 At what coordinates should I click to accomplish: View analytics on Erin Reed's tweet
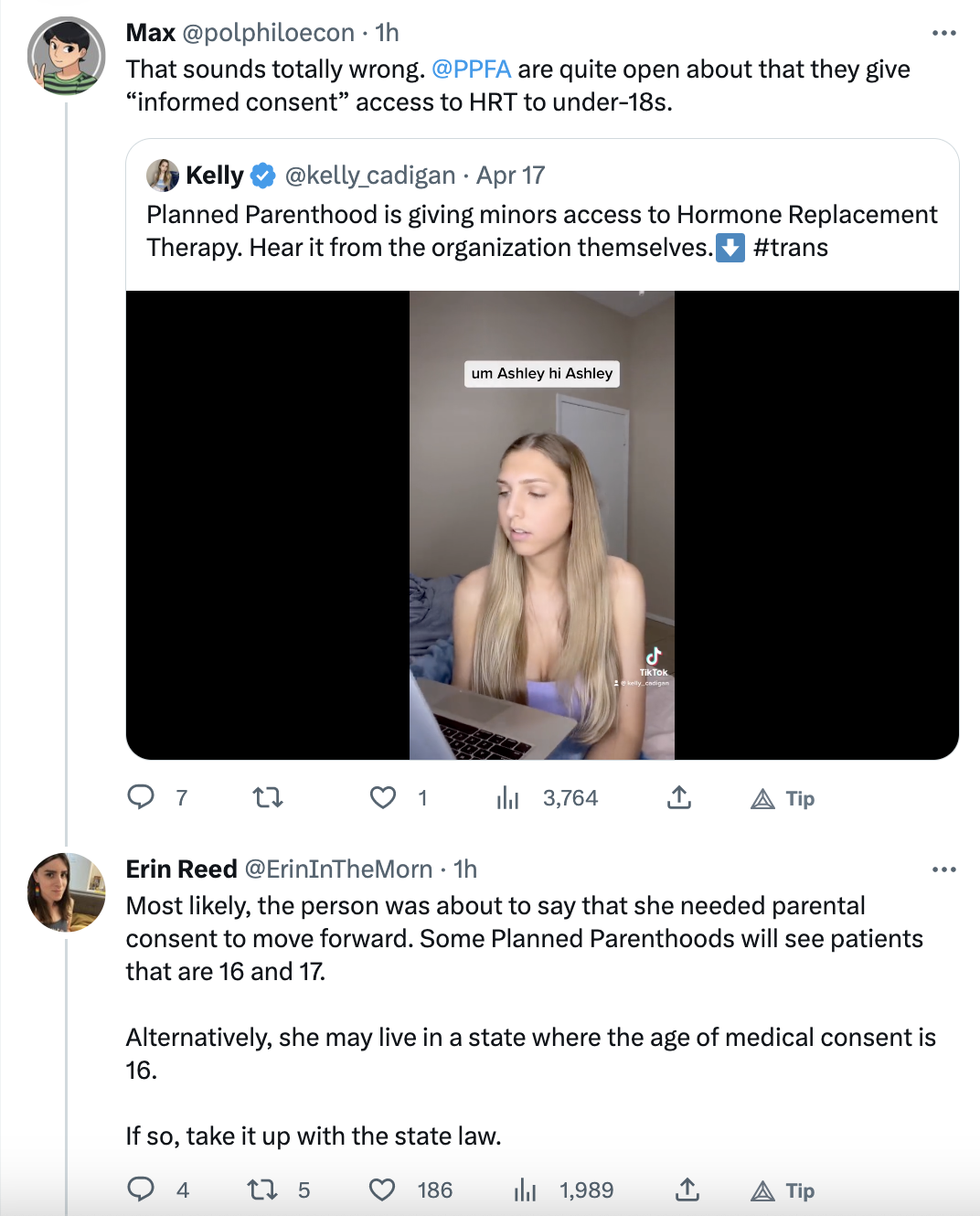(x=526, y=1189)
